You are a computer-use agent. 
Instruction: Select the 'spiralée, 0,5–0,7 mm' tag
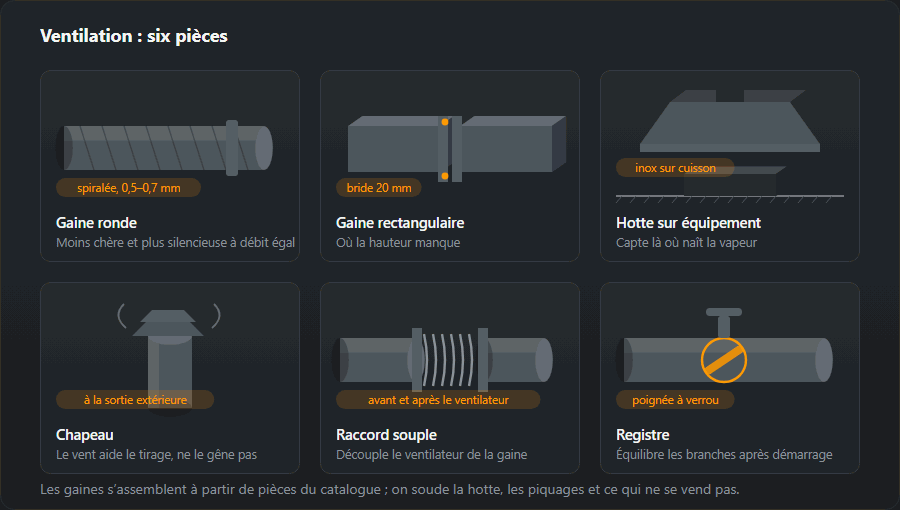129,188
